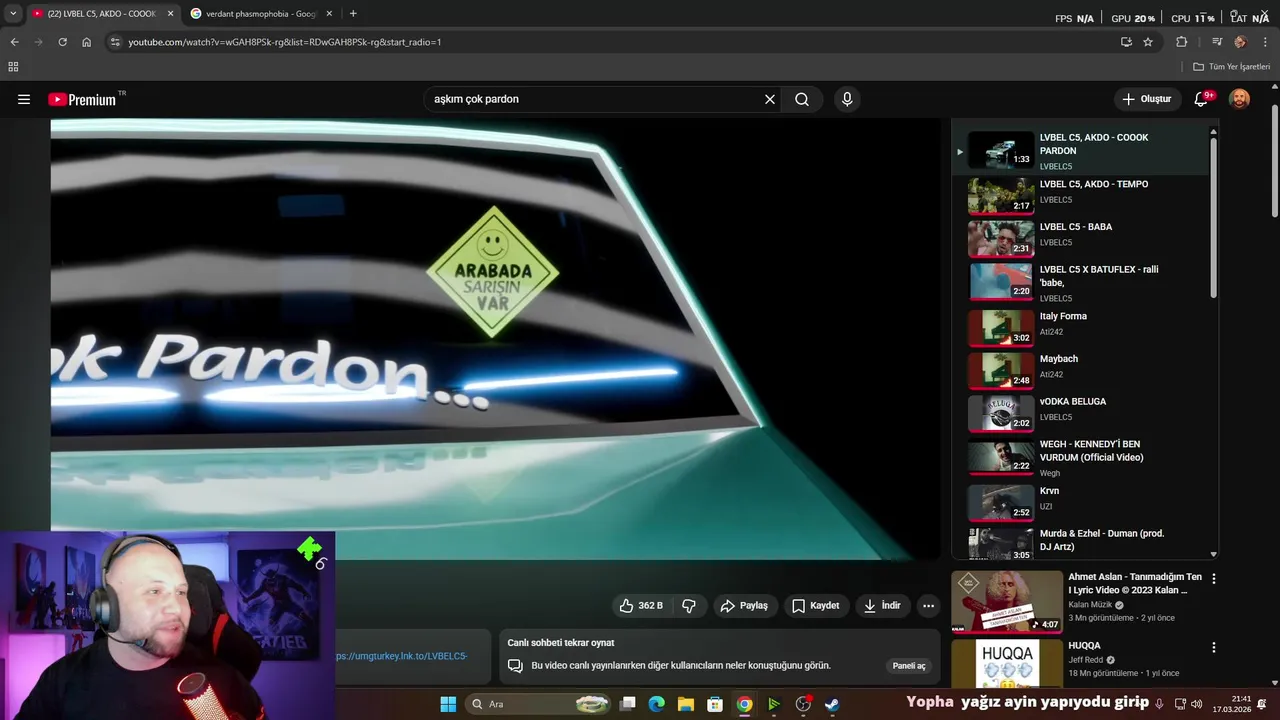Screen dimensions: 1280x720
Task: Open taskbar clock showing 21:41
Action: [1231, 704]
